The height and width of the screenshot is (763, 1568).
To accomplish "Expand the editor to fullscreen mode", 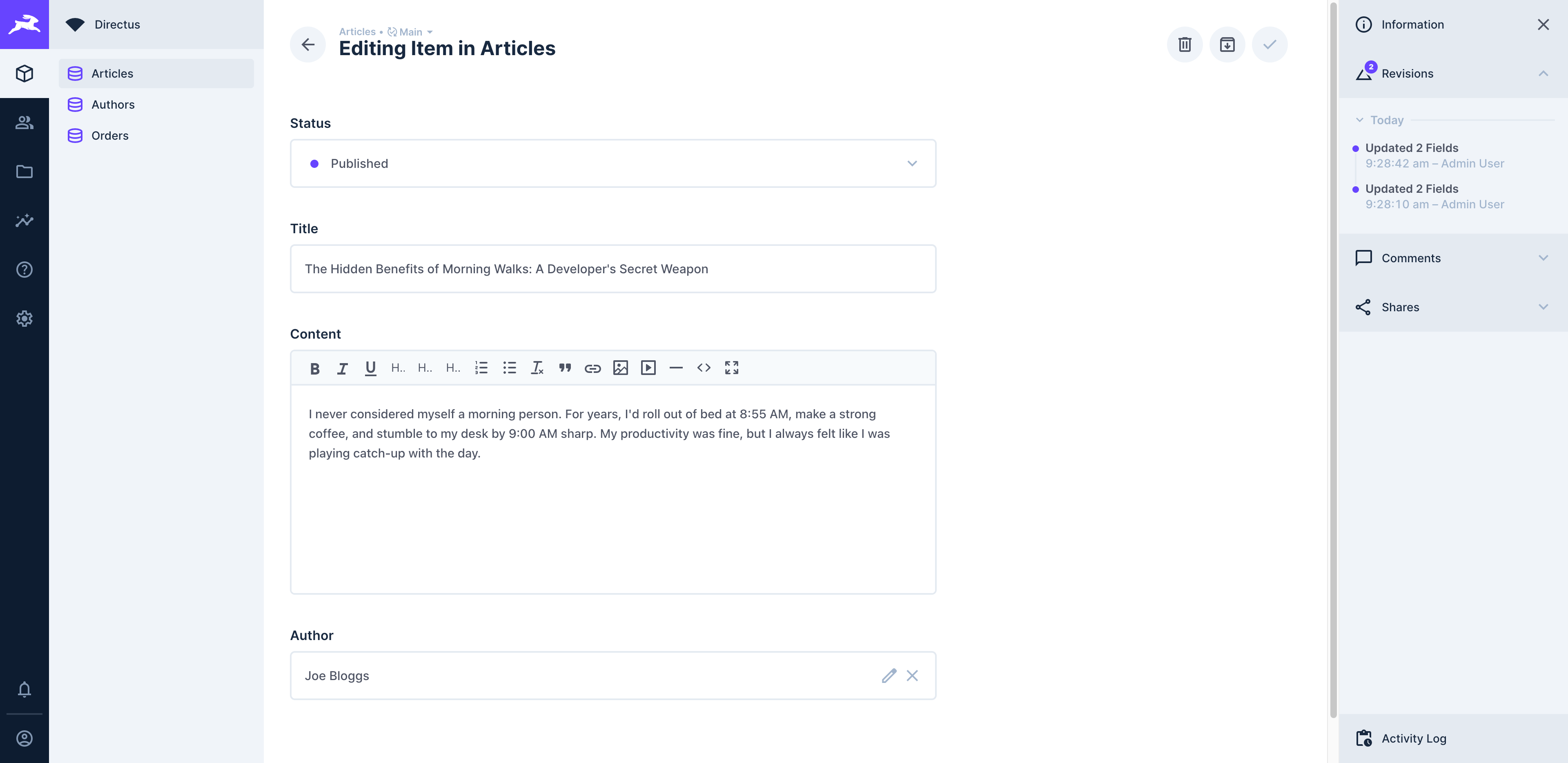I will tap(731, 368).
